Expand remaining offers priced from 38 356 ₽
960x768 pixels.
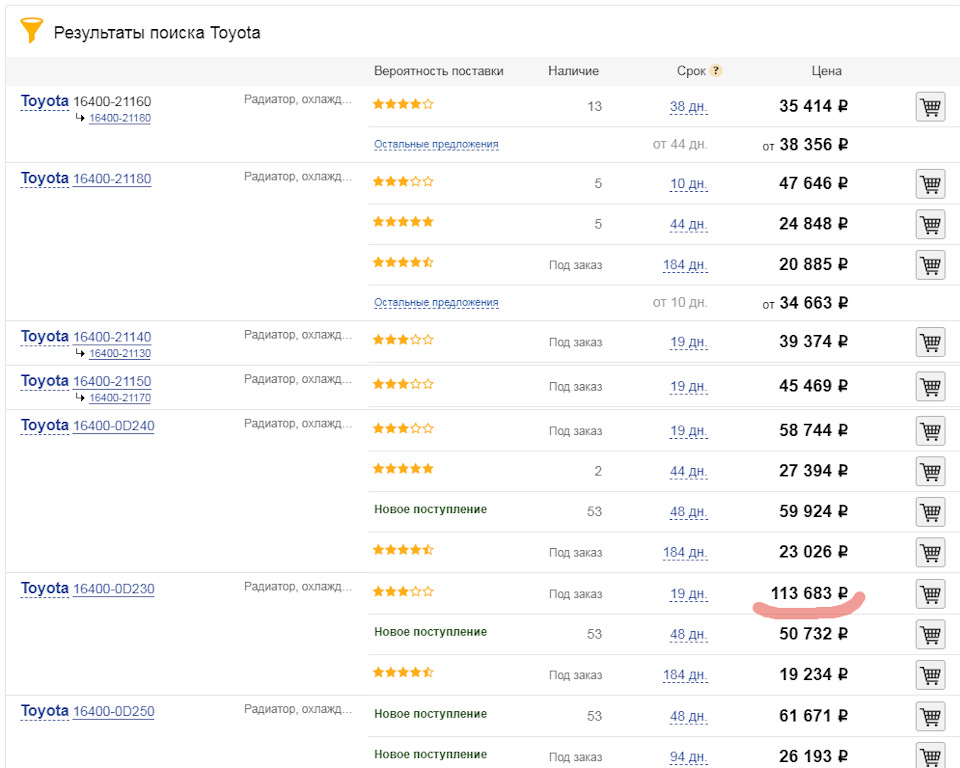point(436,144)
